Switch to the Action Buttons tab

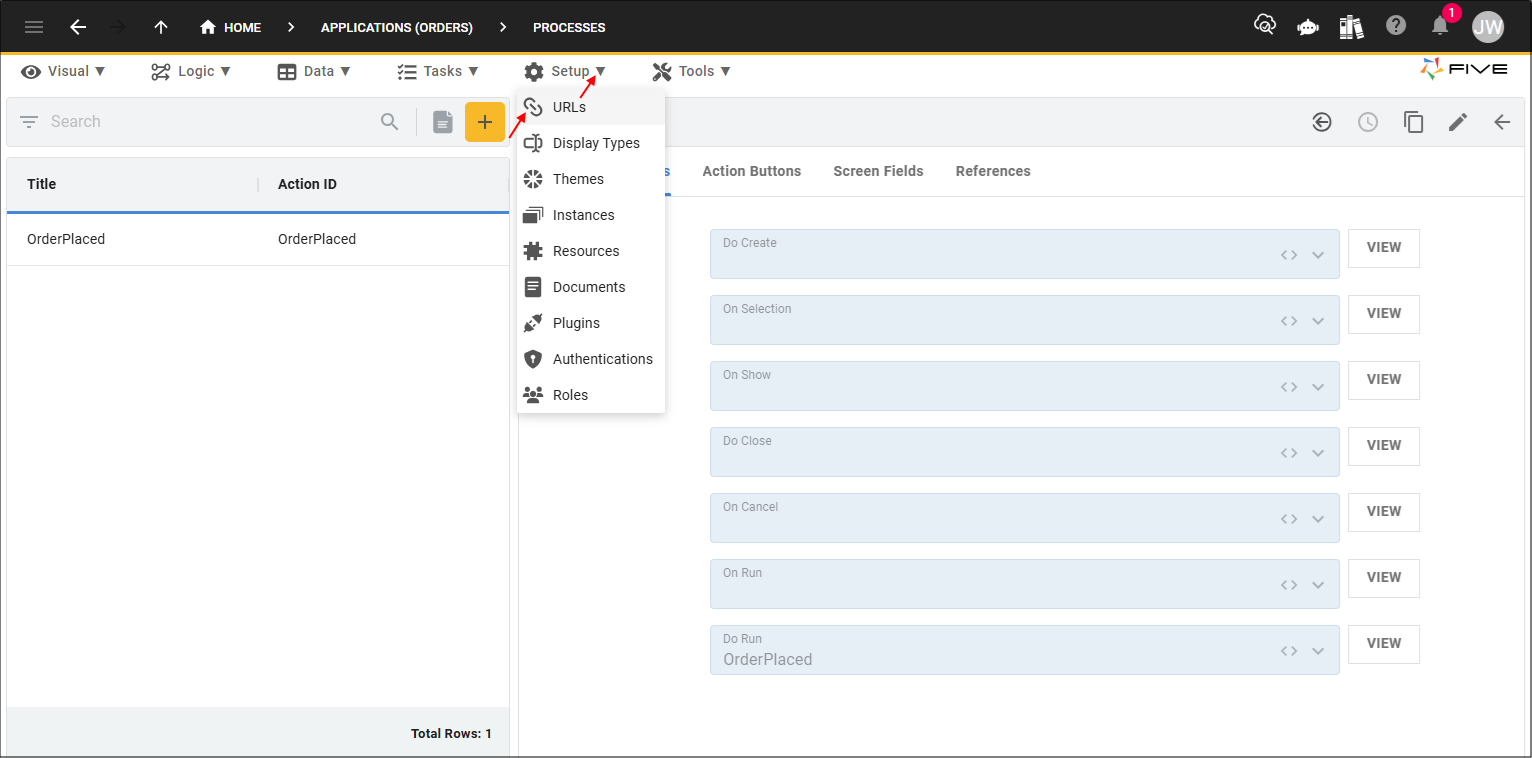(752, 171)
